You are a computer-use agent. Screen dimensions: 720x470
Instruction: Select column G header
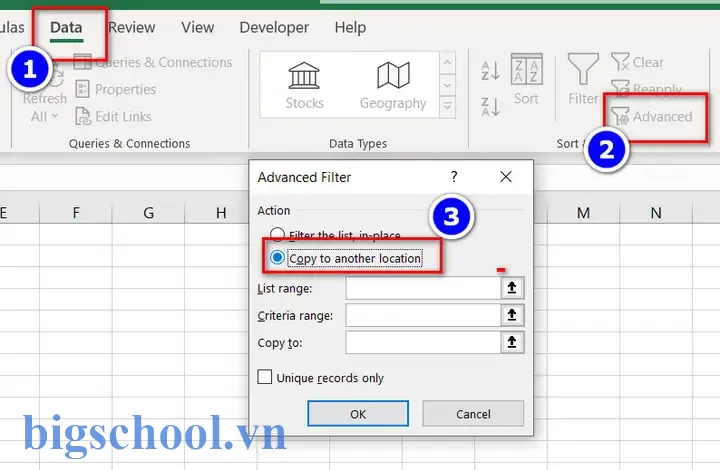[x=148, y=213]
